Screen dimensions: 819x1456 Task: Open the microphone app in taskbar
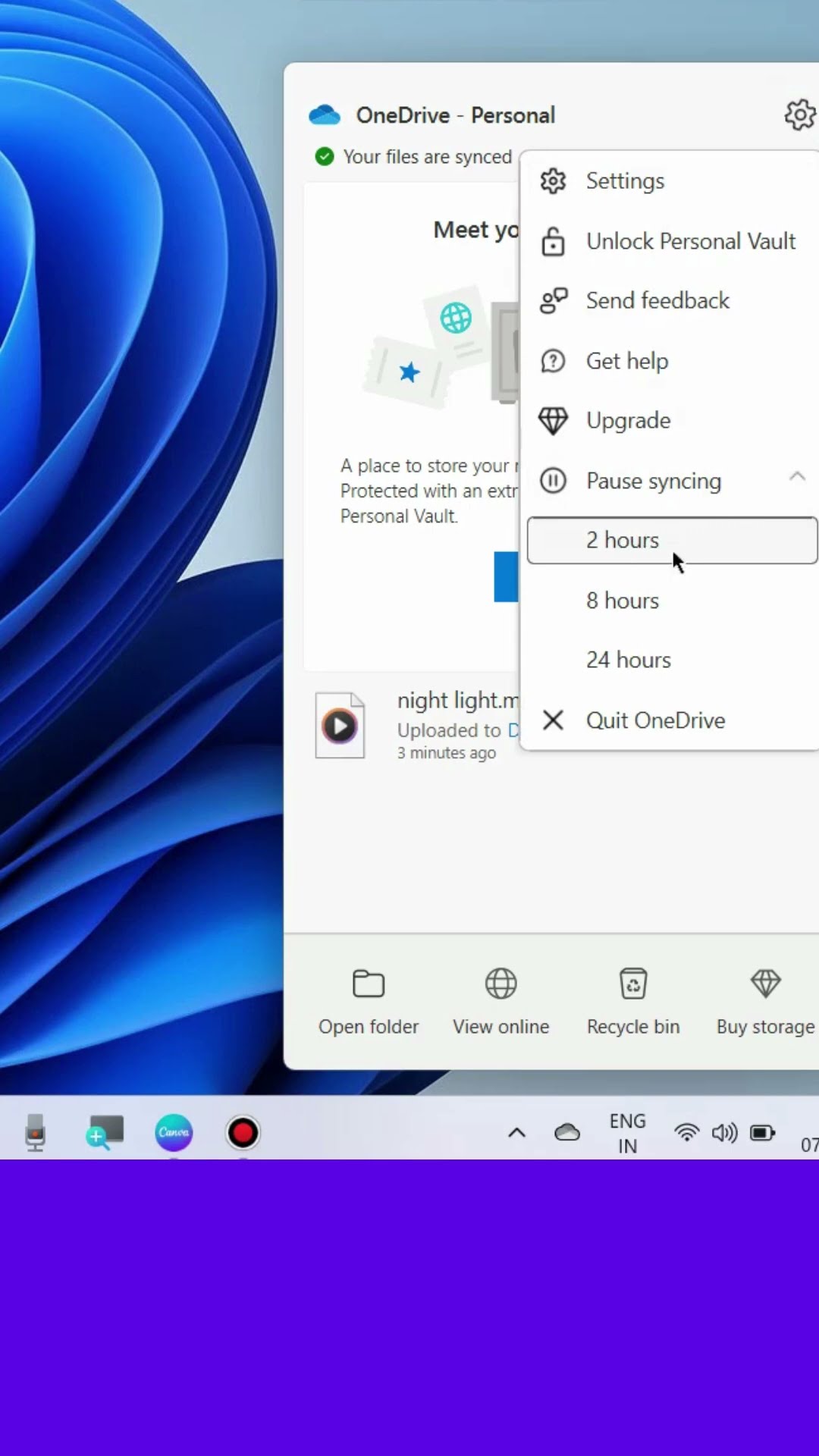click(x=35, y=1132)
